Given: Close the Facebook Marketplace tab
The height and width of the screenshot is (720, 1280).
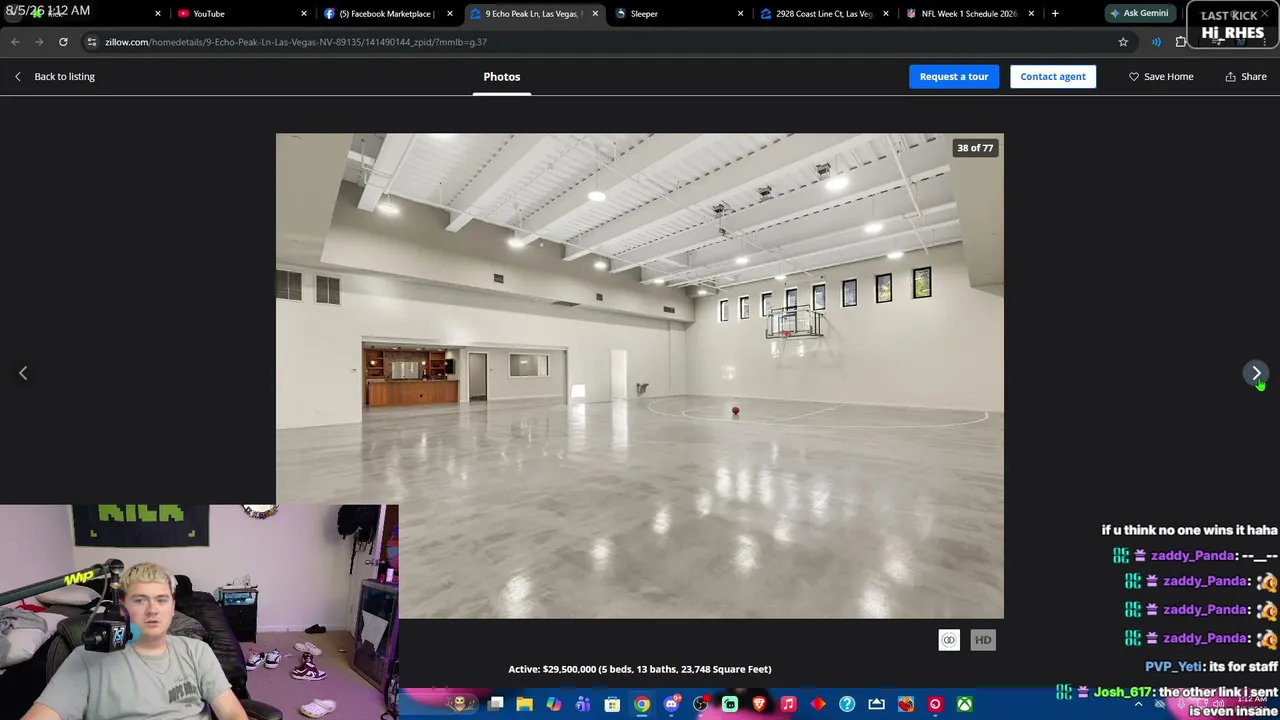Looking at the screenshot, I should pos(450,13).
